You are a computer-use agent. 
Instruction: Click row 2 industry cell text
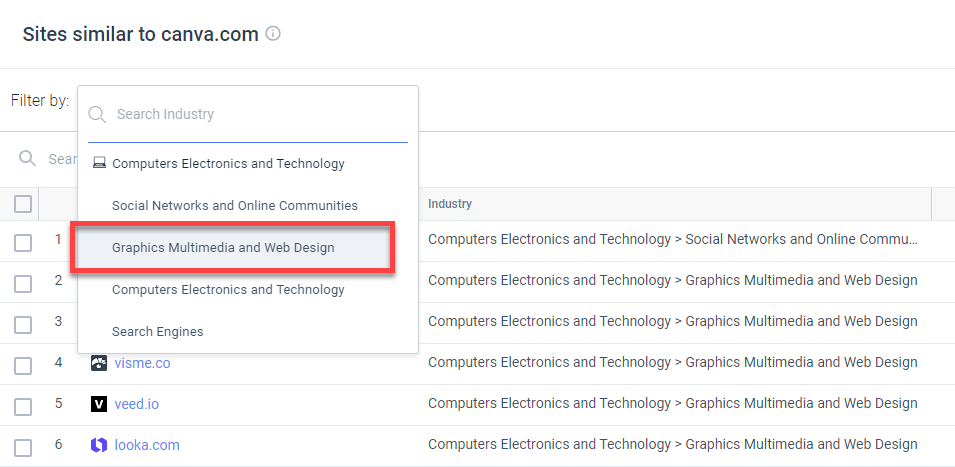(x=672, y=280)
